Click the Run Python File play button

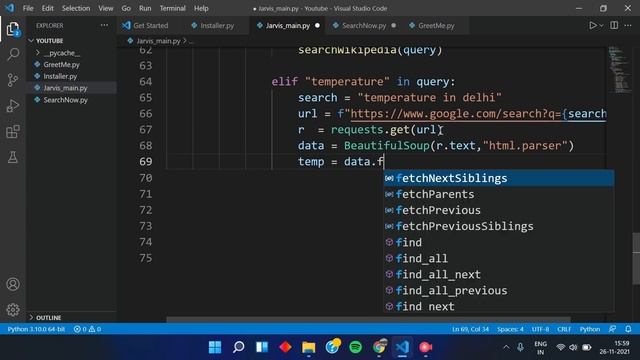593,25
